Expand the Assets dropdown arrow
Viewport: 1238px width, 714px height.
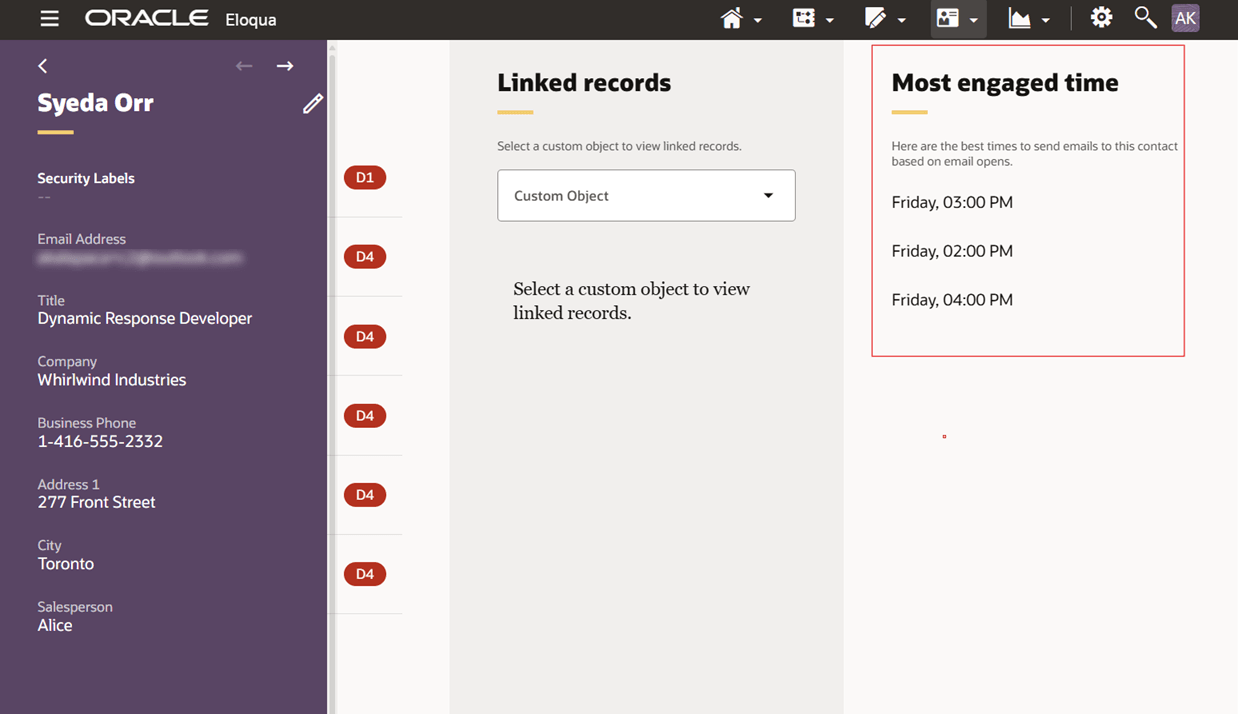pyautogui.click(x=902, y=21)
